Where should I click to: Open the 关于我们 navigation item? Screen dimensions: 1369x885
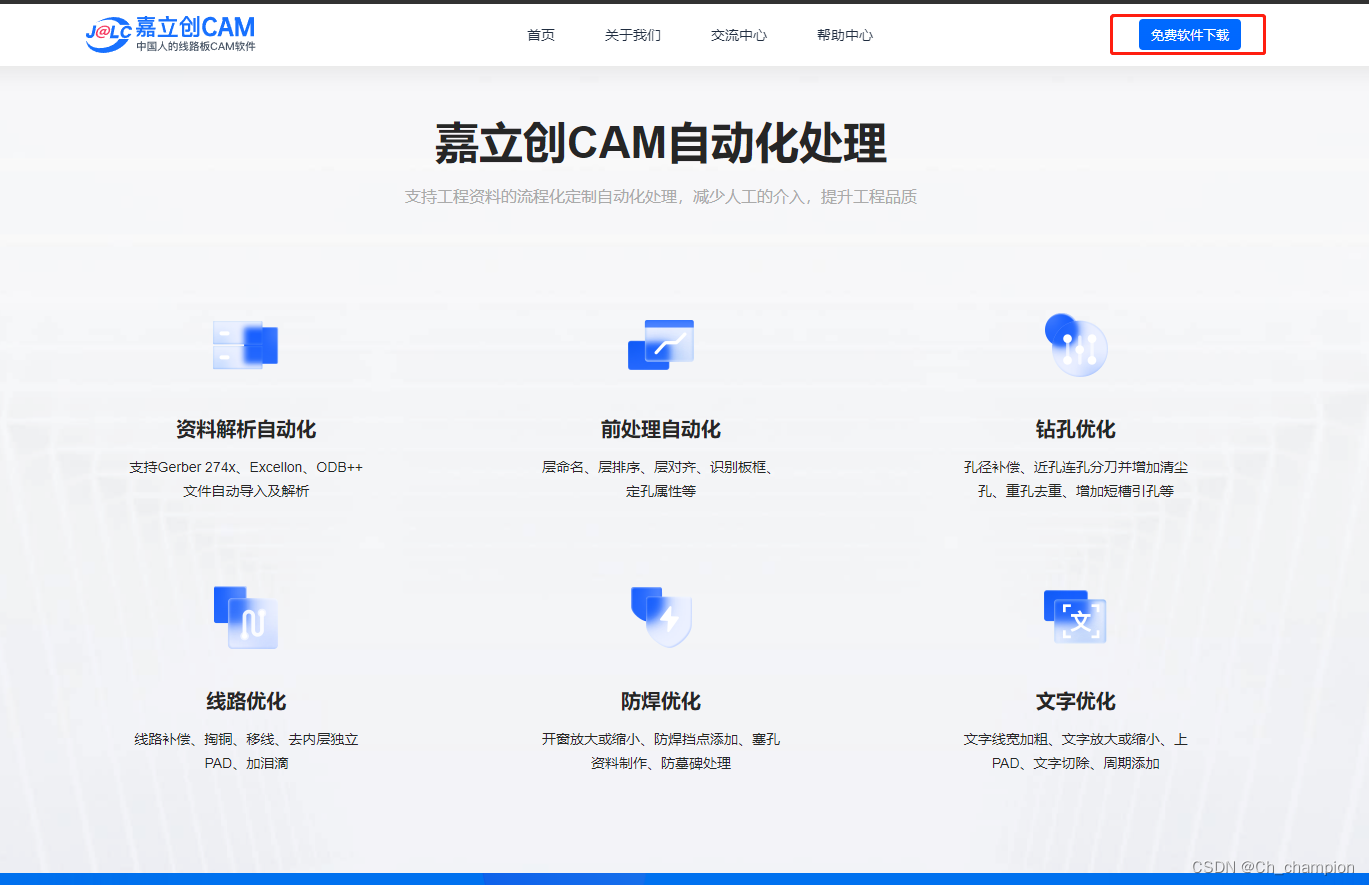point(632,34)
